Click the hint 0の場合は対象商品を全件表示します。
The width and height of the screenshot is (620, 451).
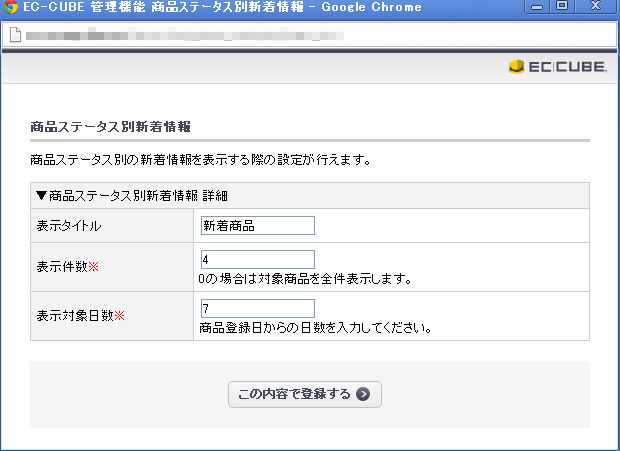tap(305, 279)
